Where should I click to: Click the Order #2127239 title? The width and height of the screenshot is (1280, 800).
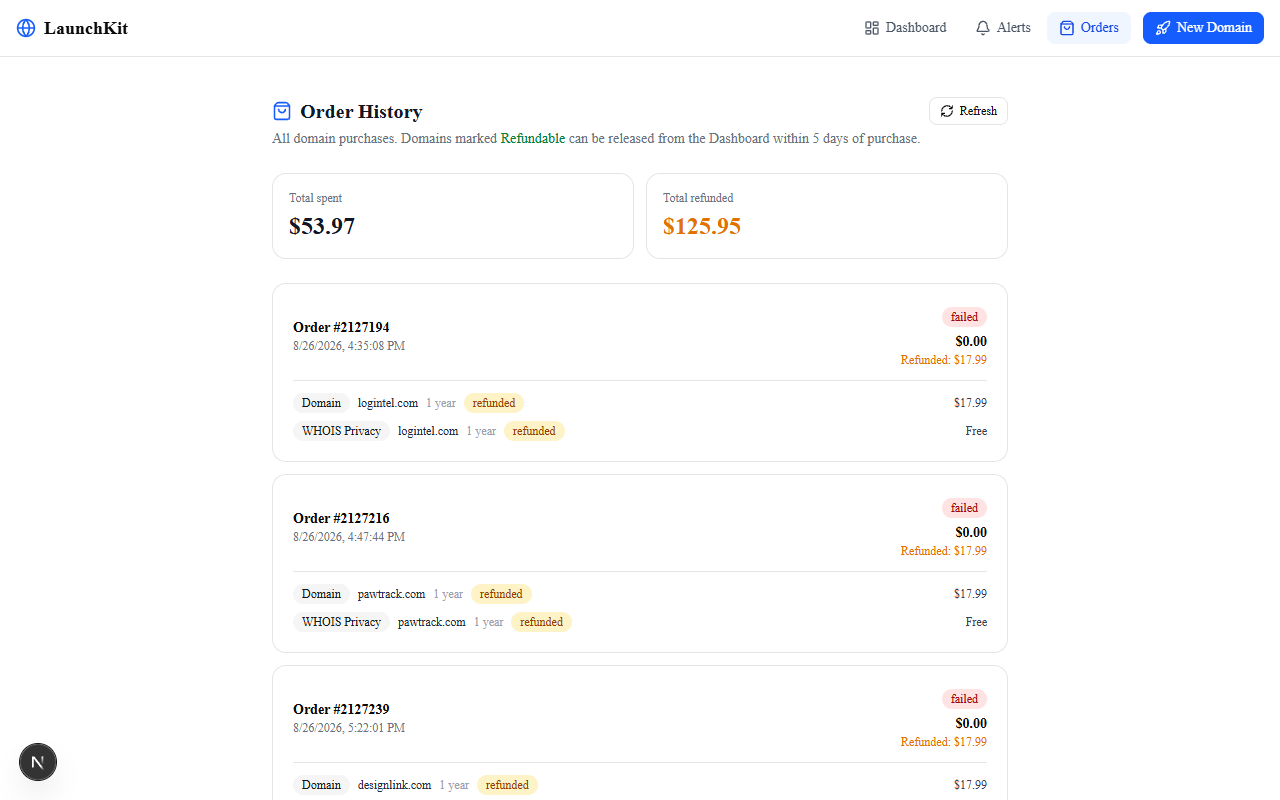[341, 709]
